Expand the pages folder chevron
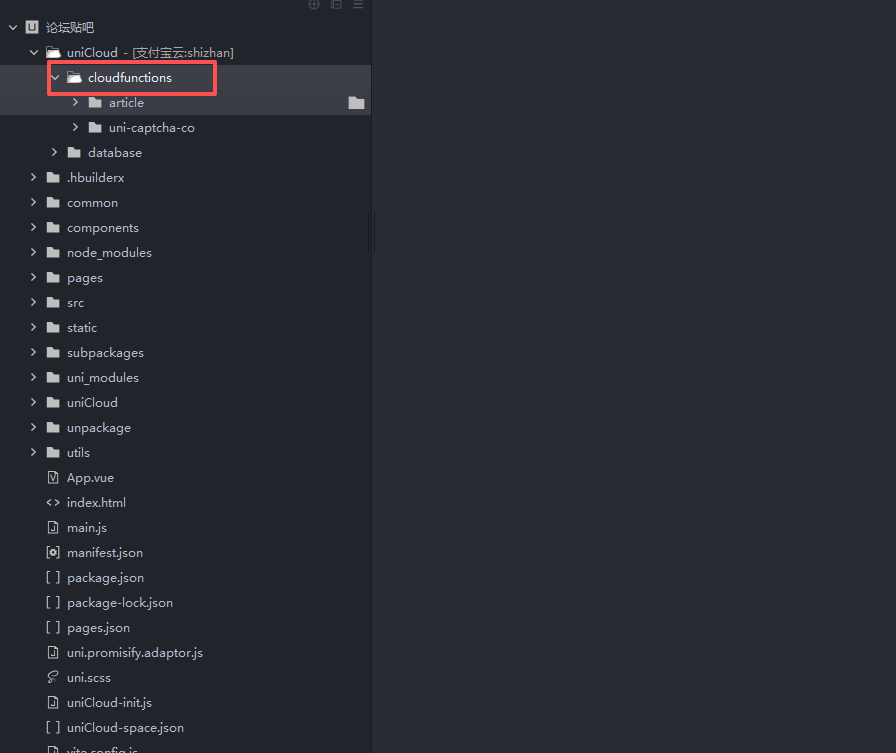Screen dimensions: 896x753 coord(33,278)
